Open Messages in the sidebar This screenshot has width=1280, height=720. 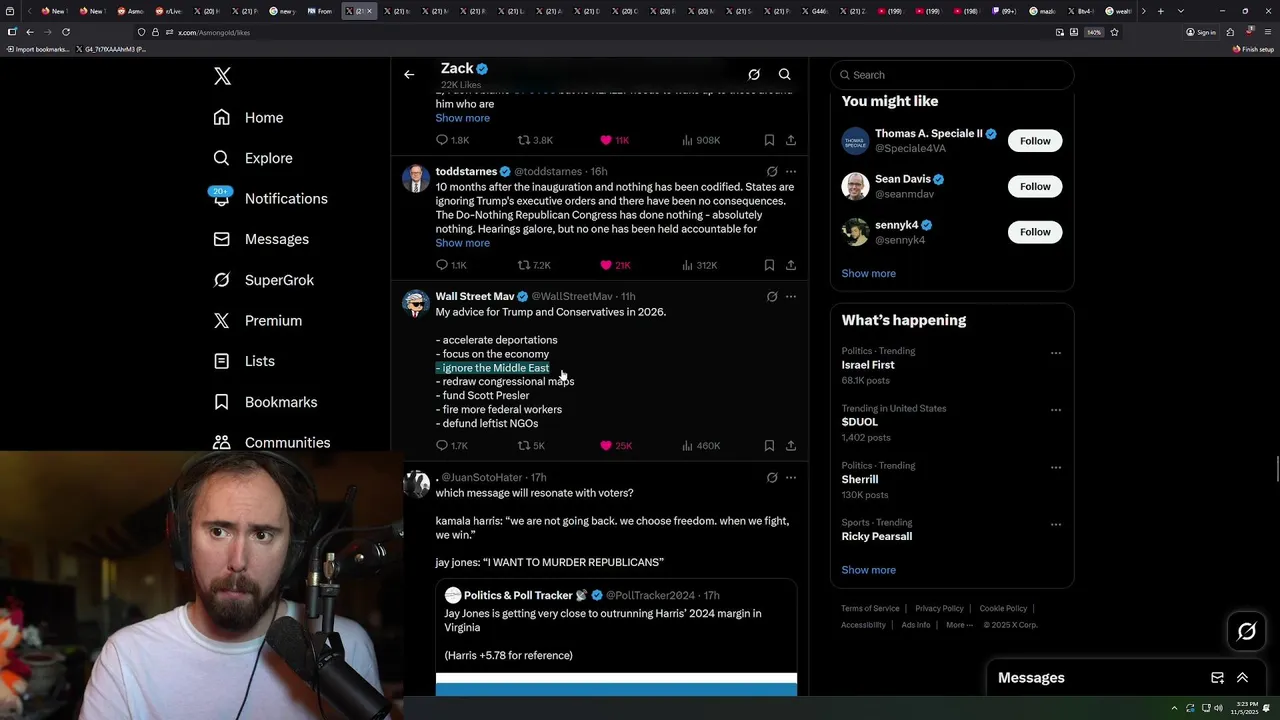[x=261, y=239]
